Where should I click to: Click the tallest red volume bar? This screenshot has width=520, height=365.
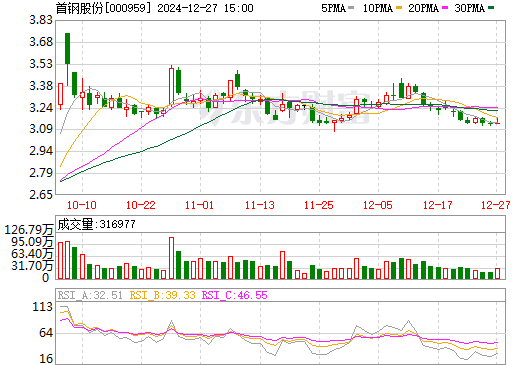click(171, 258)
